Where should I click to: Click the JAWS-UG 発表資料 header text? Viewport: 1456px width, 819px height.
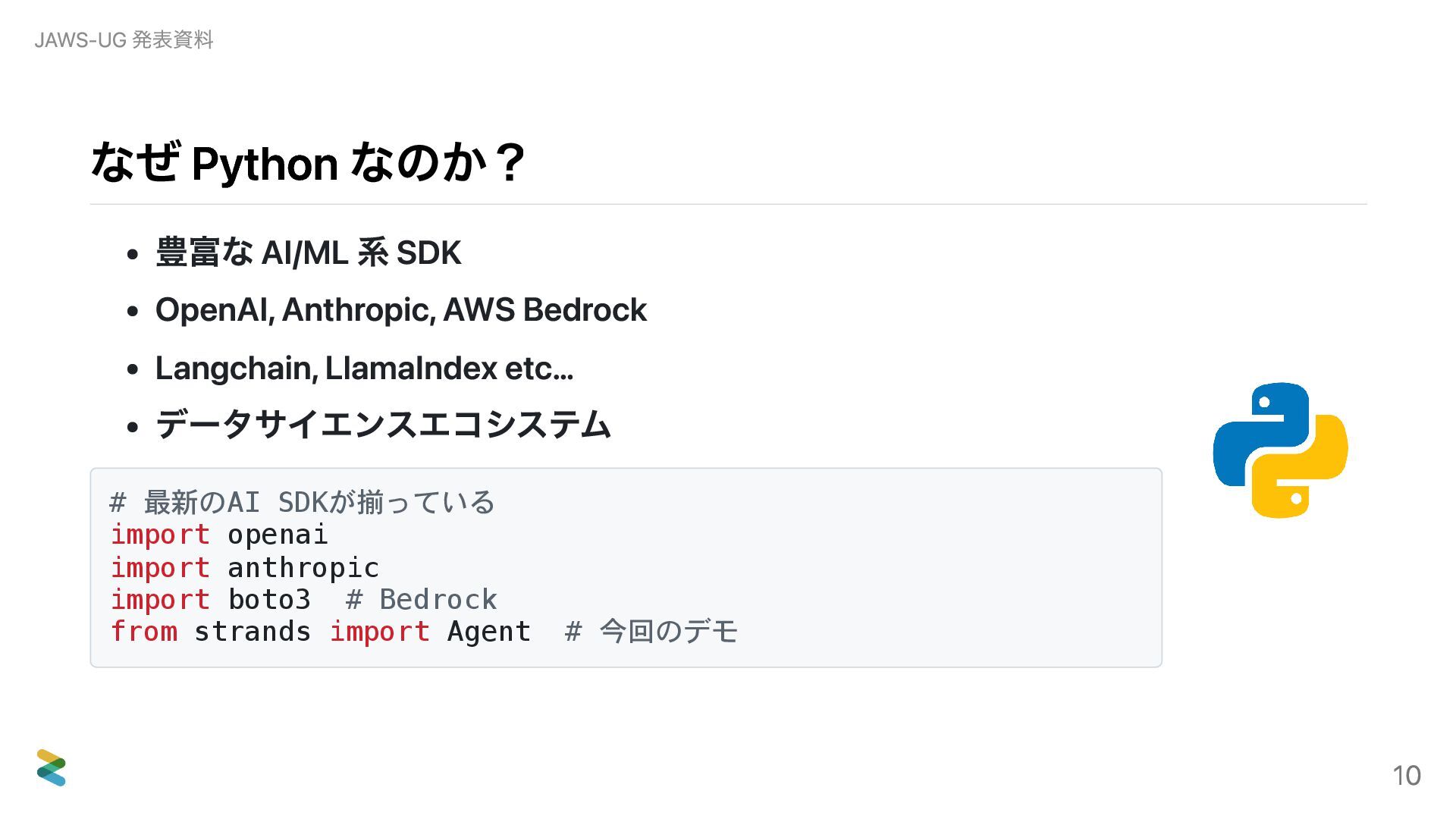click(124, 39)
